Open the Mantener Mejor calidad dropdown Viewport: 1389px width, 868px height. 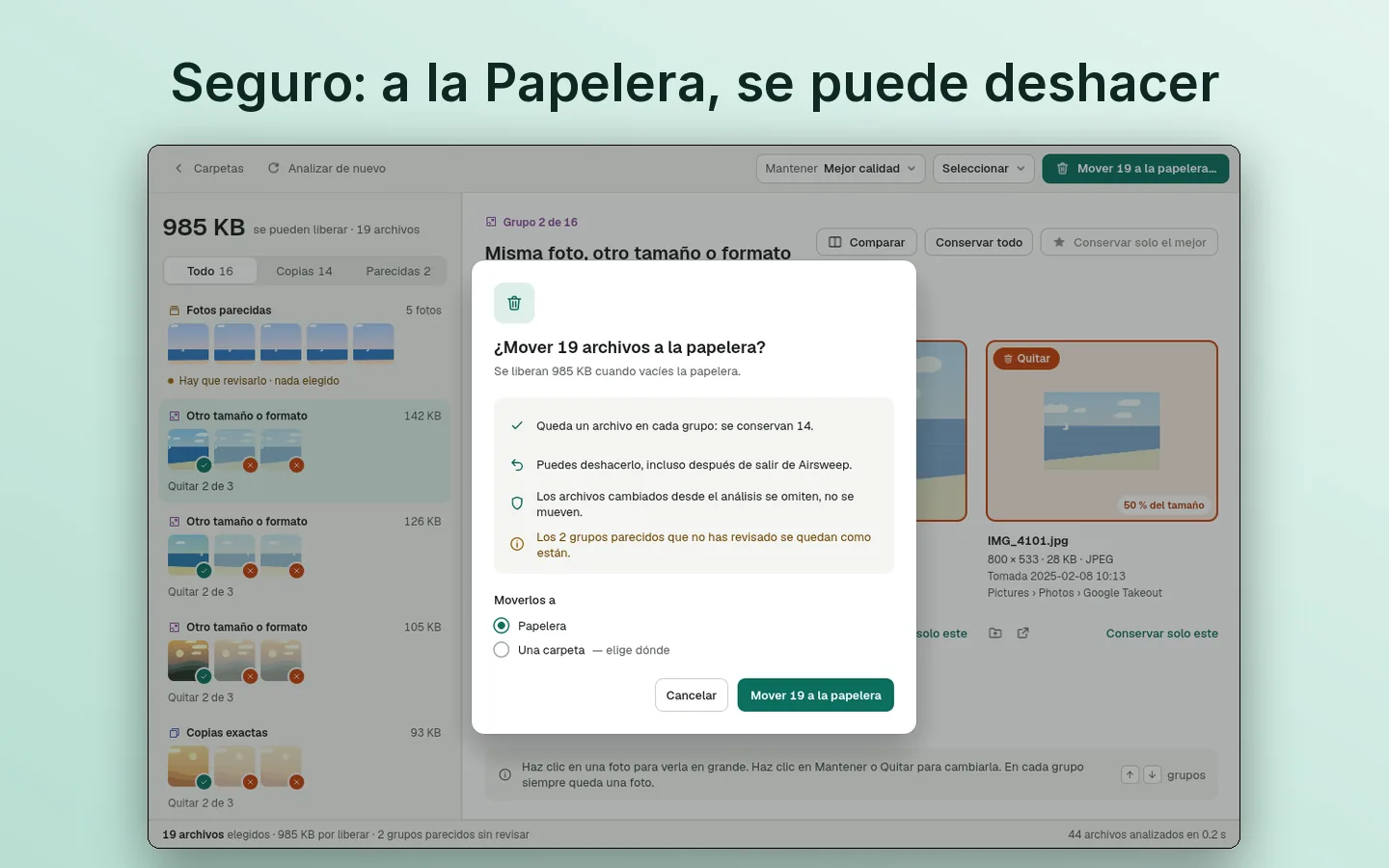point(840,168)
